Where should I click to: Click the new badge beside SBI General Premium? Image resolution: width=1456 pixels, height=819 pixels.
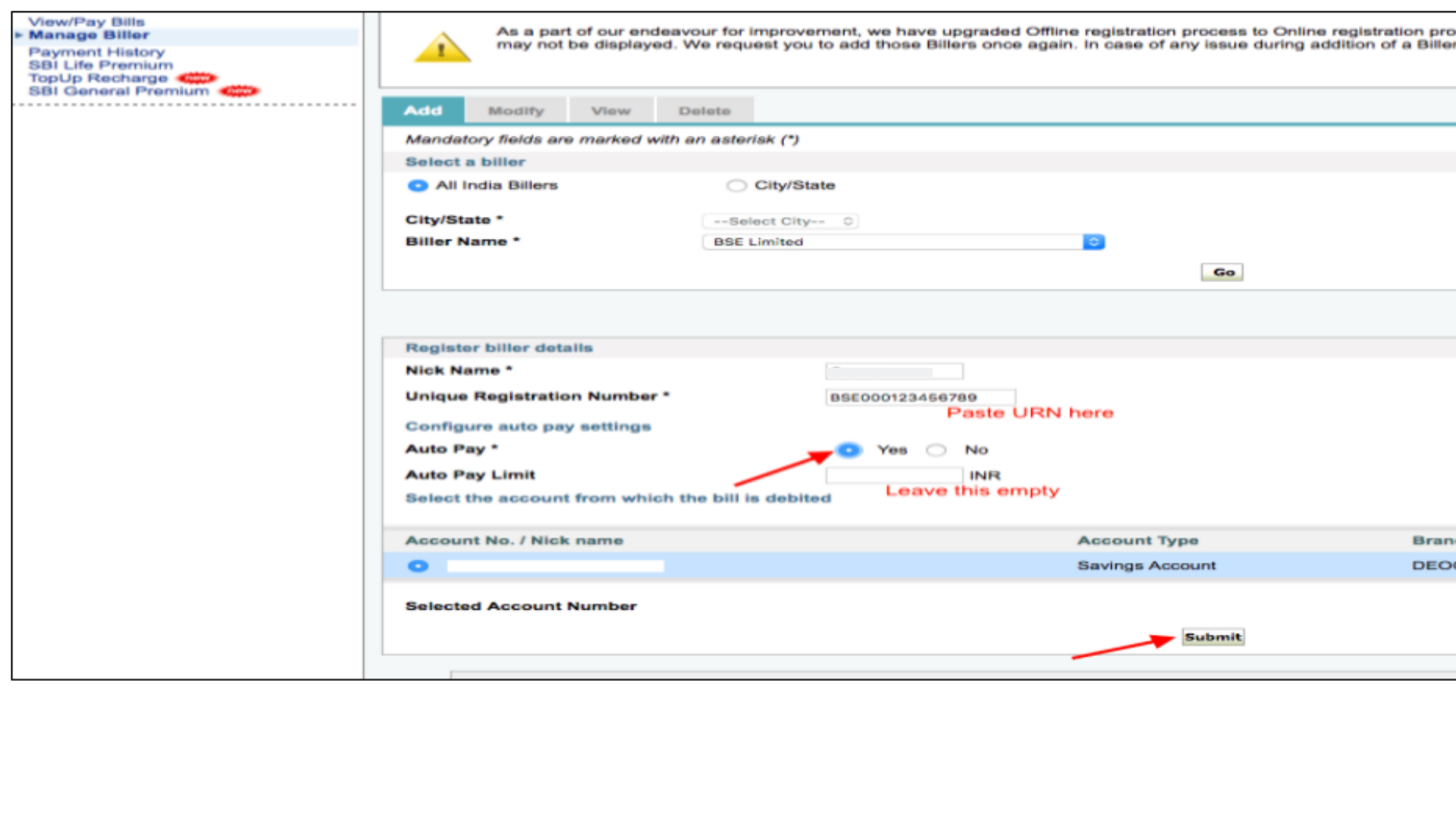tap(240, 91)
